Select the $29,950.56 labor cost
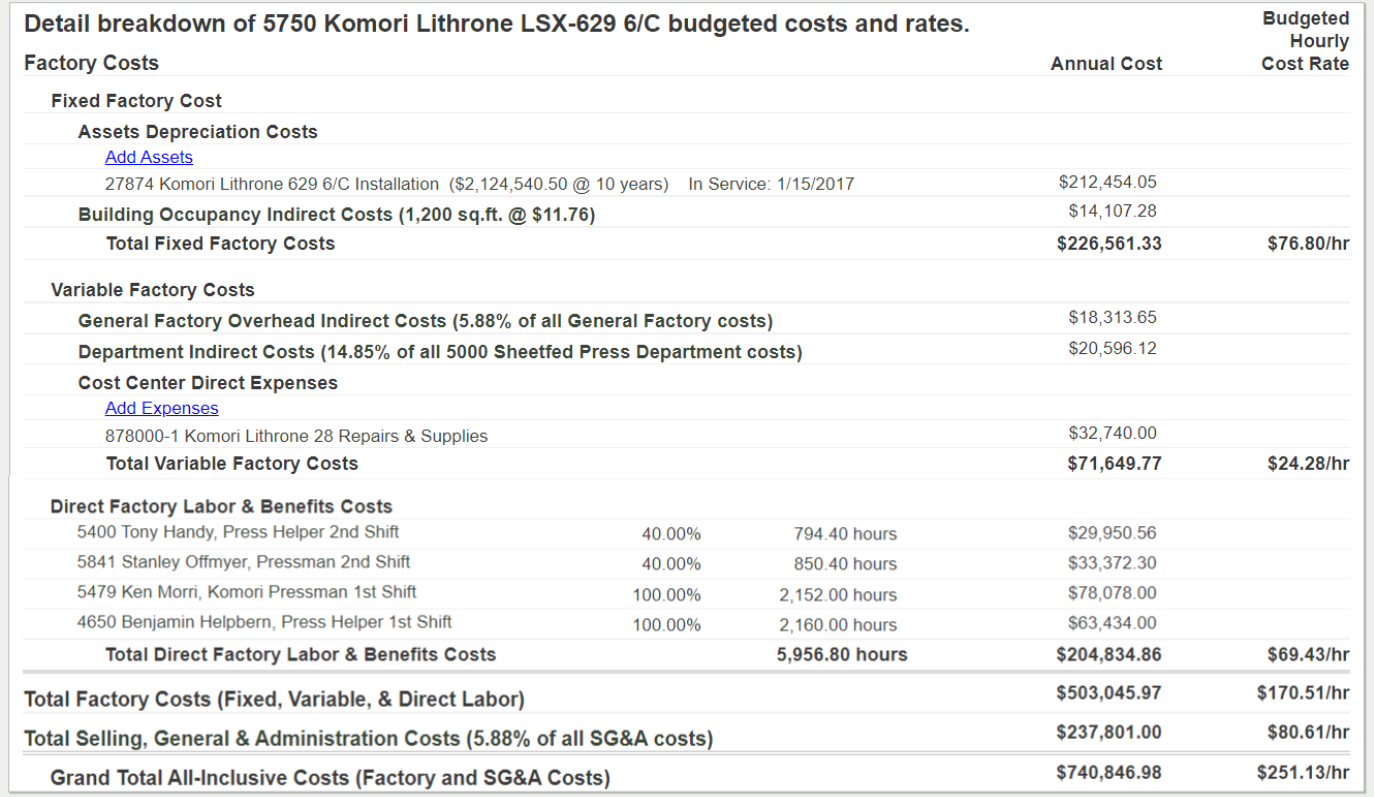 coord(1112,533)
